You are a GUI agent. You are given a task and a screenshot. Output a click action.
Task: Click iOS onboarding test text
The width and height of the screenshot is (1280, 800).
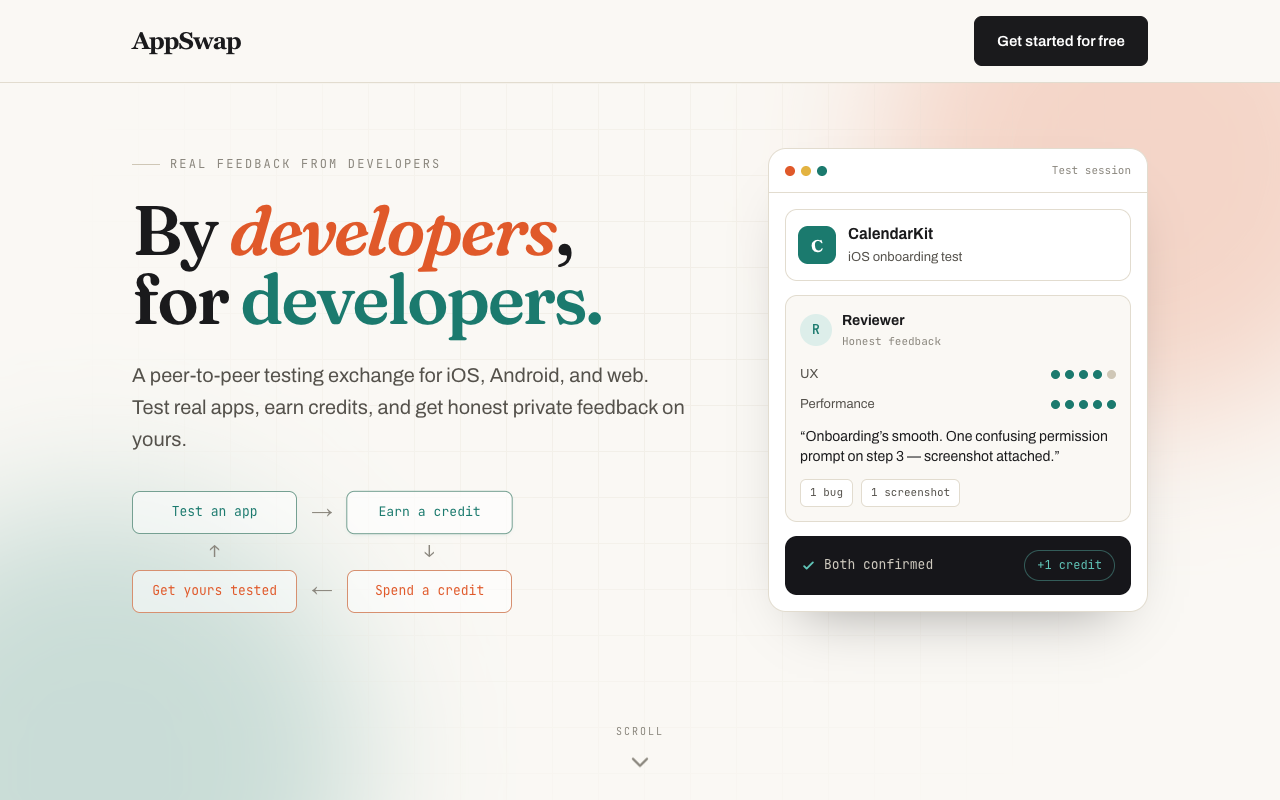tap(905, 257)
